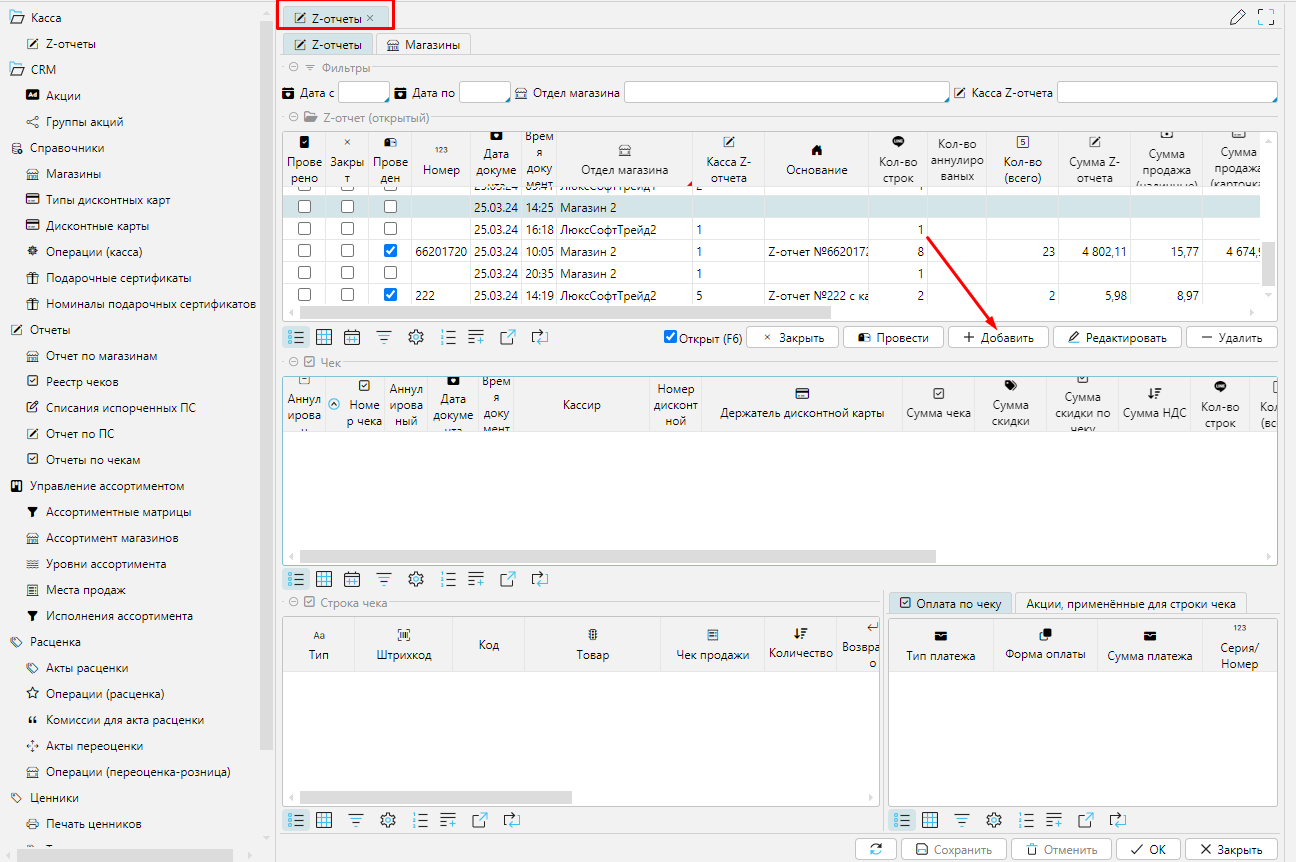This screenshot has height=862, width=1296.
Task: Toggle the Открыт (F6) checkbox
Action: pyautogui.click(x=671, y=337)
